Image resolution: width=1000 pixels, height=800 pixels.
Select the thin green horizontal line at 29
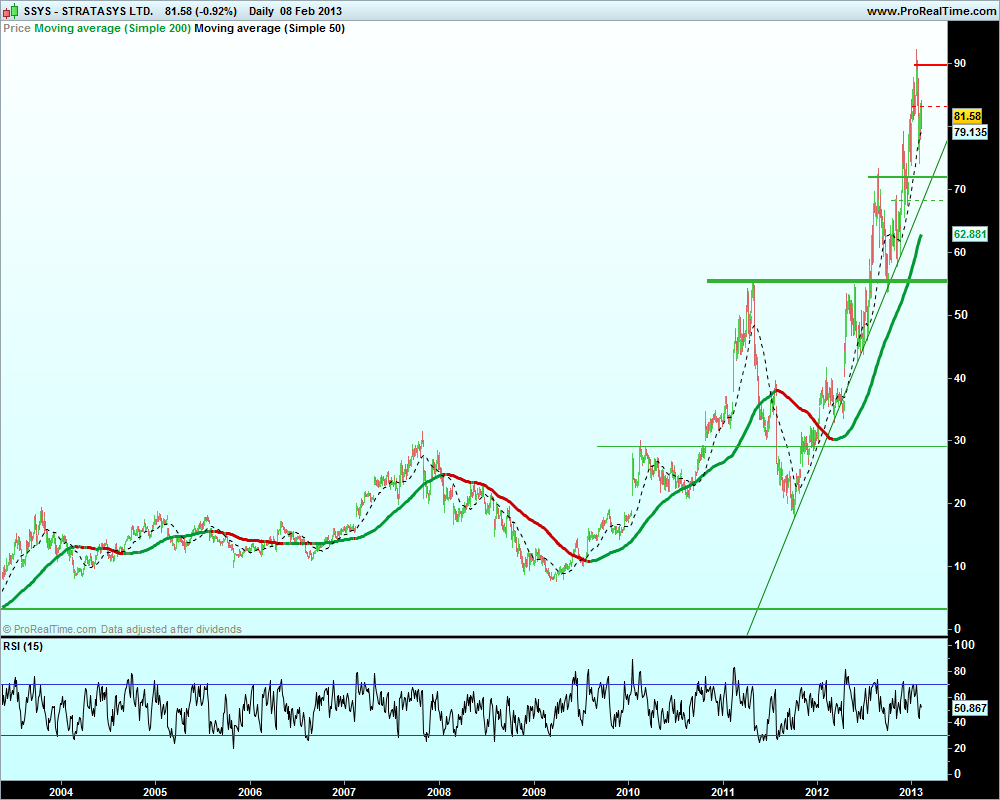click(772, 447)
